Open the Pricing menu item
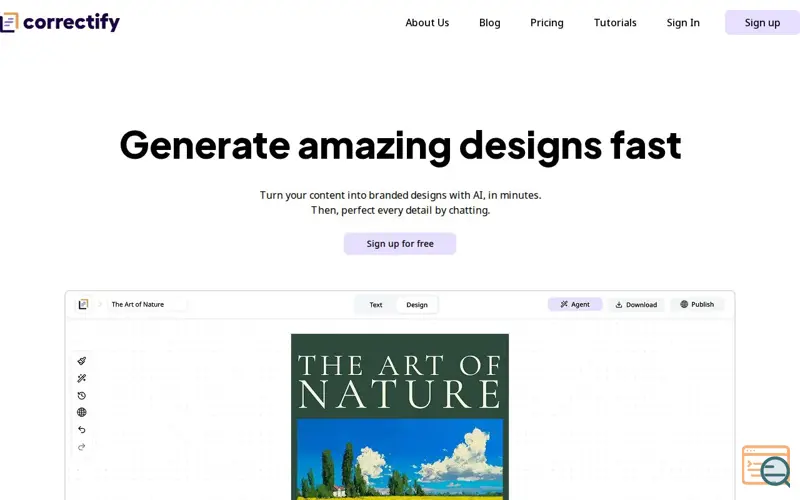Screen dimensions: 800x500 tap(546, 22)
